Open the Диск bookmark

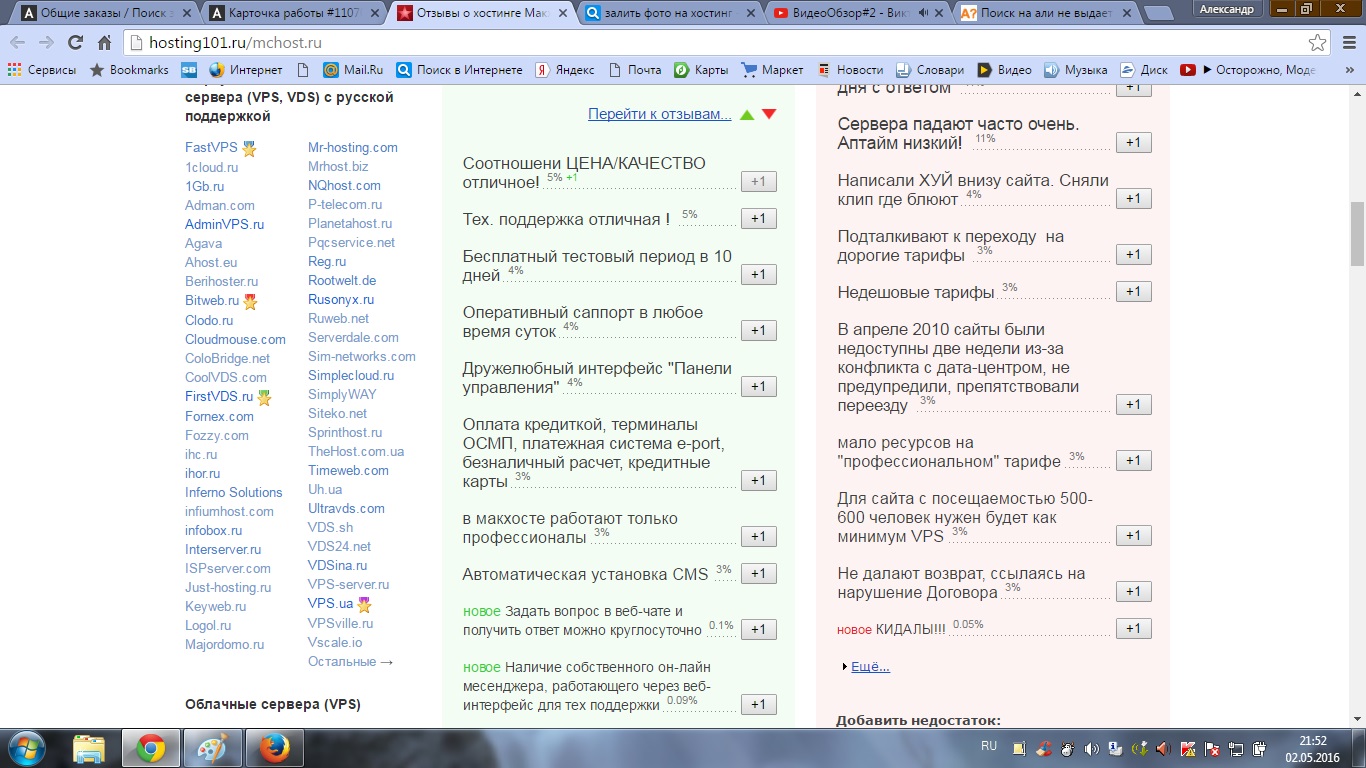[1144, 70]
